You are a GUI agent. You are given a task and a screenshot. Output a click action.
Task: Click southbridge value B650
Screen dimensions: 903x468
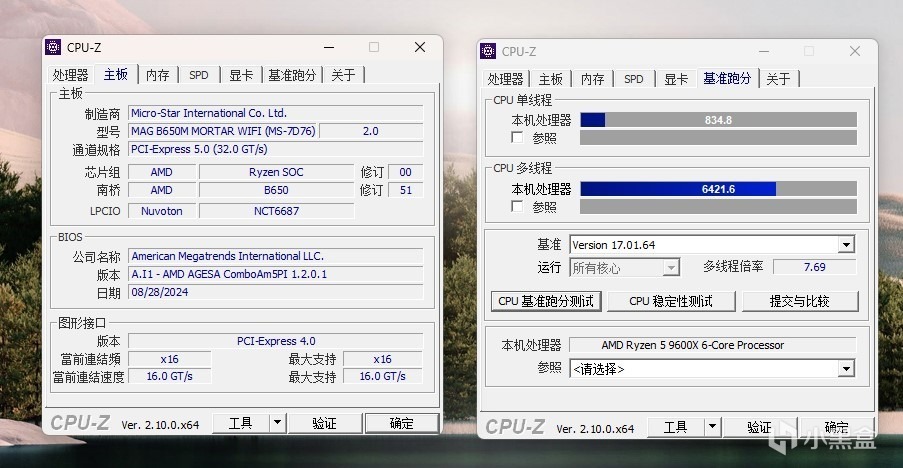click(276, 190)
